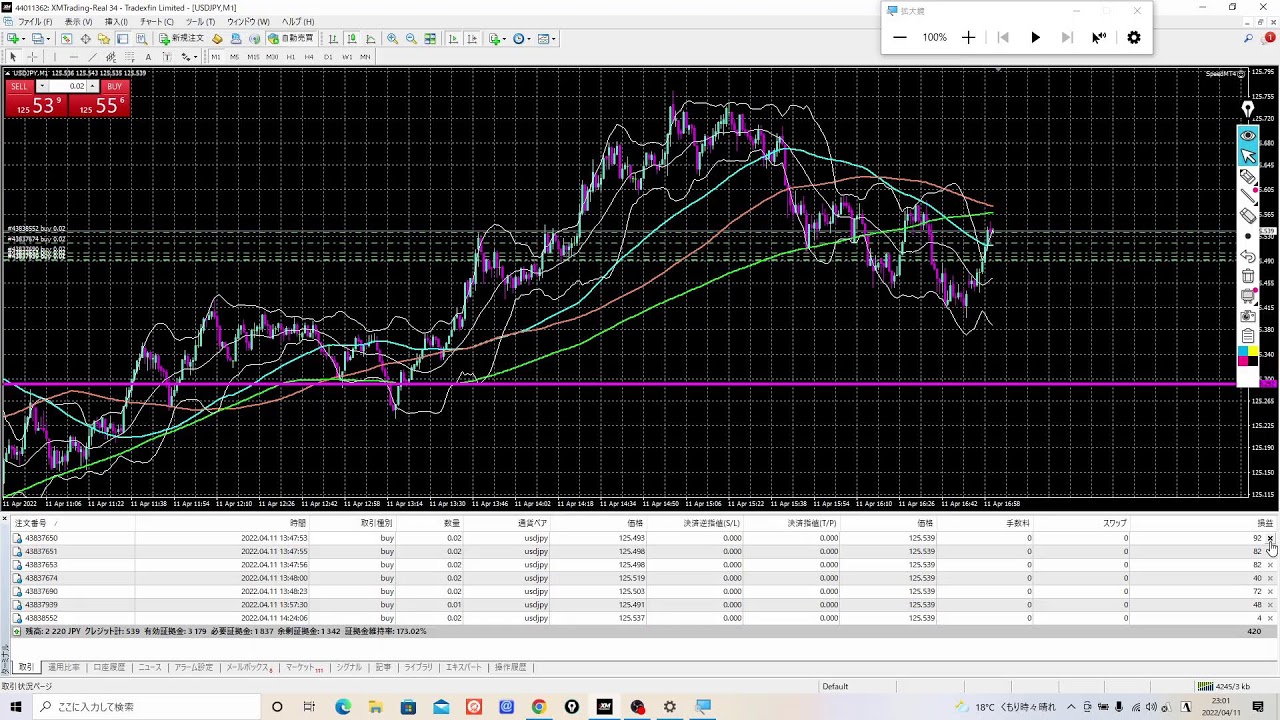Click the 新規注文 new order button

181,39
